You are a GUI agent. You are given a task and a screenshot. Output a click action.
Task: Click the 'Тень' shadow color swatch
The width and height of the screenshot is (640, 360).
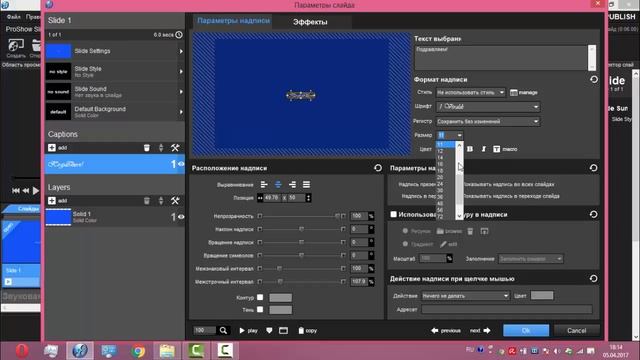pos(280,310)
